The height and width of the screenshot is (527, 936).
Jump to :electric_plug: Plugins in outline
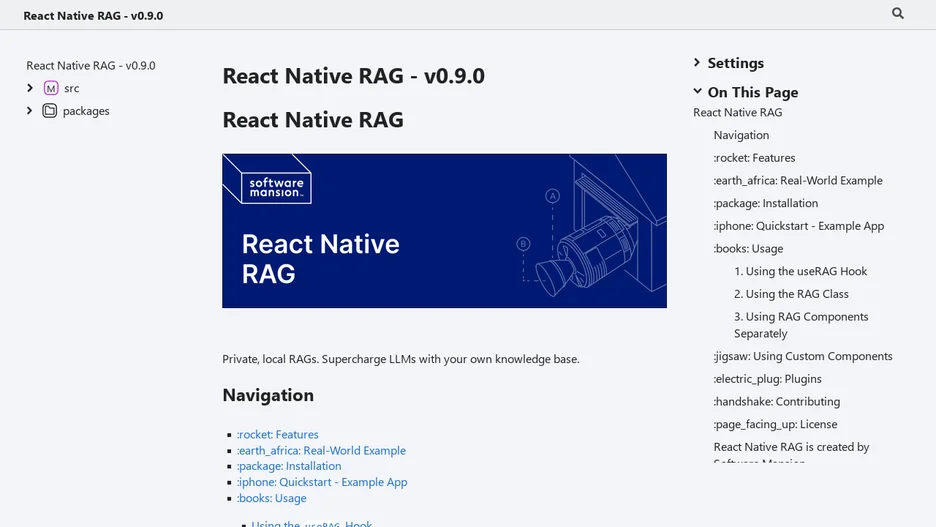(767, 379)
